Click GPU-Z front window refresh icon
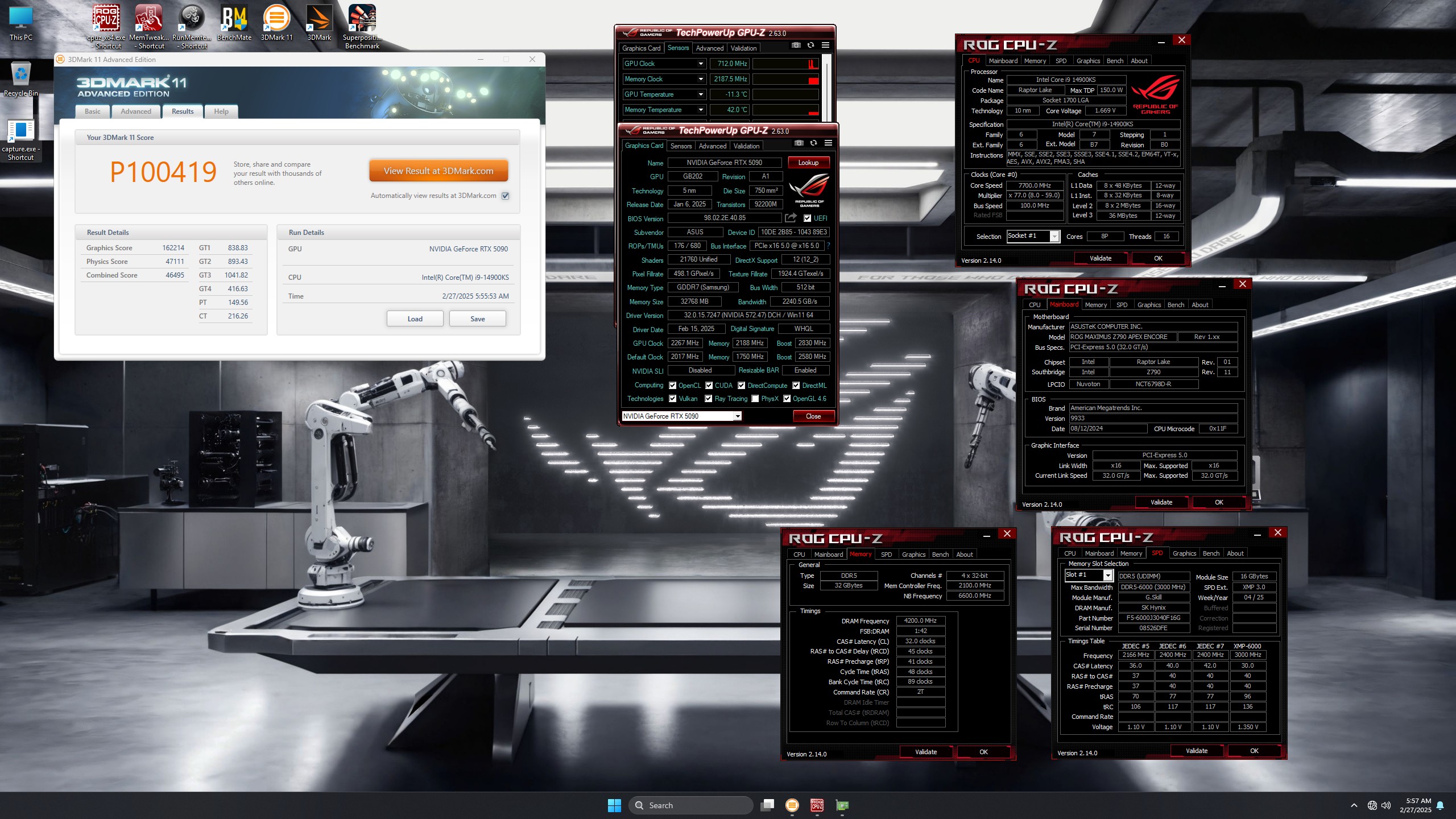This screenshot has width=1456, height=819. click(x=813, y=143)
